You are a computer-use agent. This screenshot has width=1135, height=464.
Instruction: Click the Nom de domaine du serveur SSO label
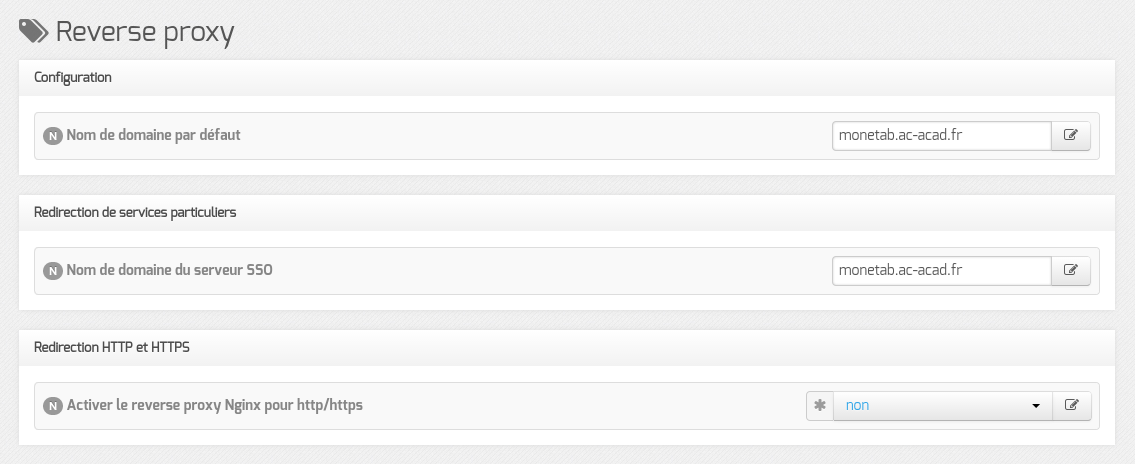[169, 270]
